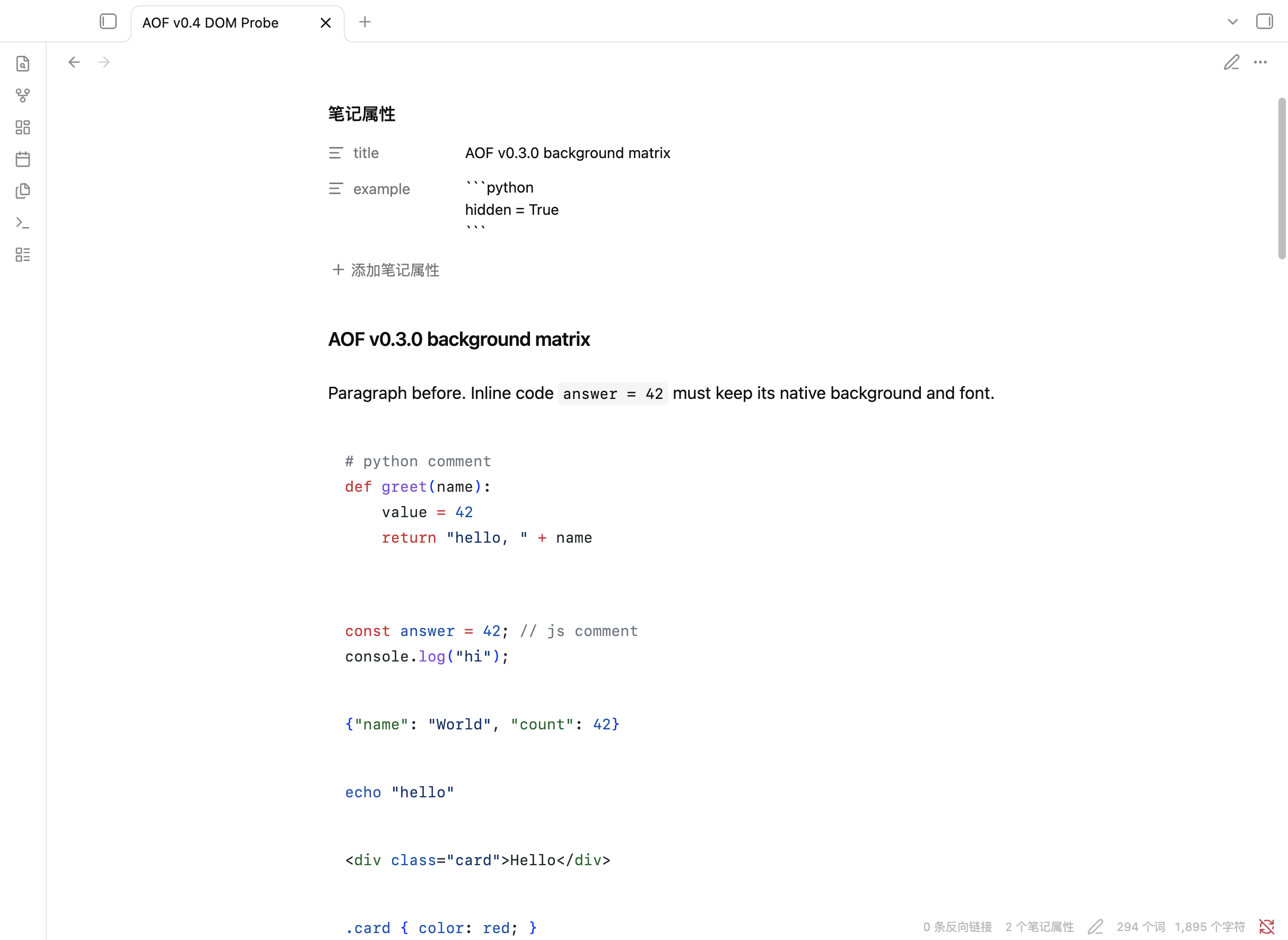Toggle the left sidebar panel

click(108, 22)
